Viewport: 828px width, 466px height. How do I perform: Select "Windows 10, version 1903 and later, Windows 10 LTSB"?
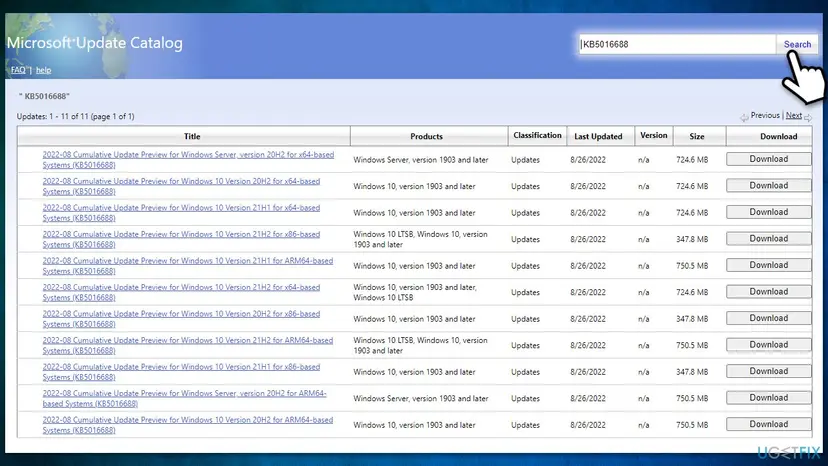(415, 292)
